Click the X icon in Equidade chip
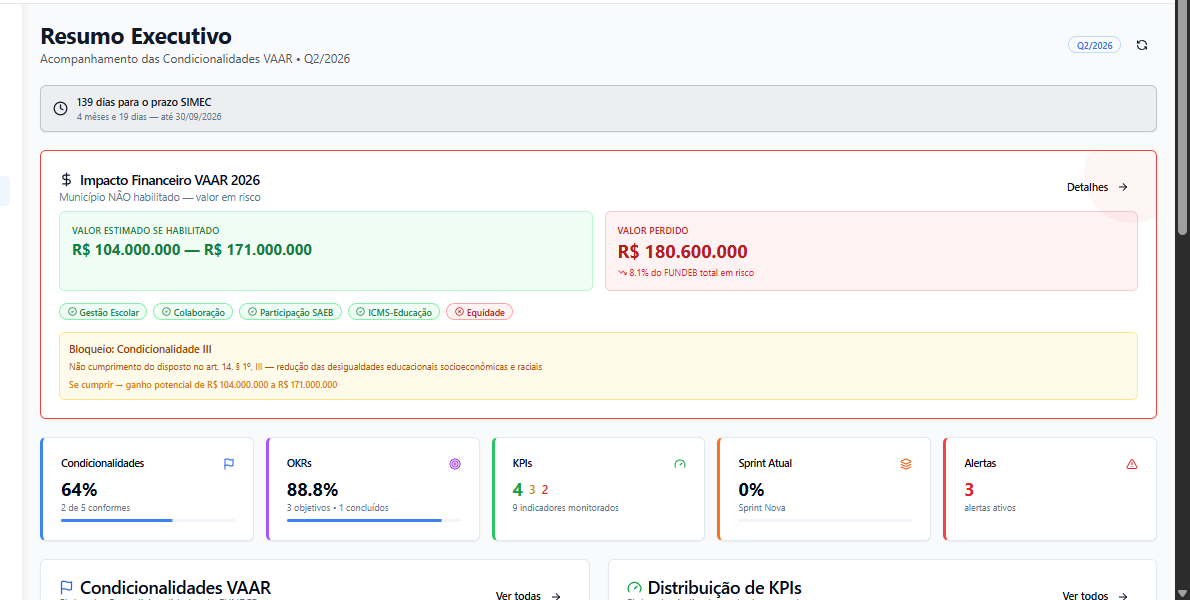The height and width of the screenshot is (600, 1190). coord(459,312)
